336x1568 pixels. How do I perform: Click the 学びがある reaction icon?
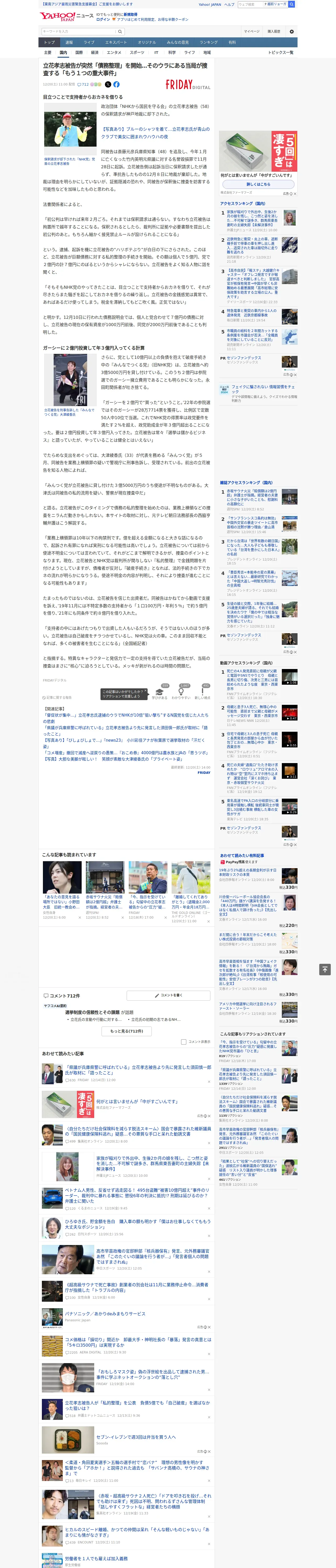point(159,691)
